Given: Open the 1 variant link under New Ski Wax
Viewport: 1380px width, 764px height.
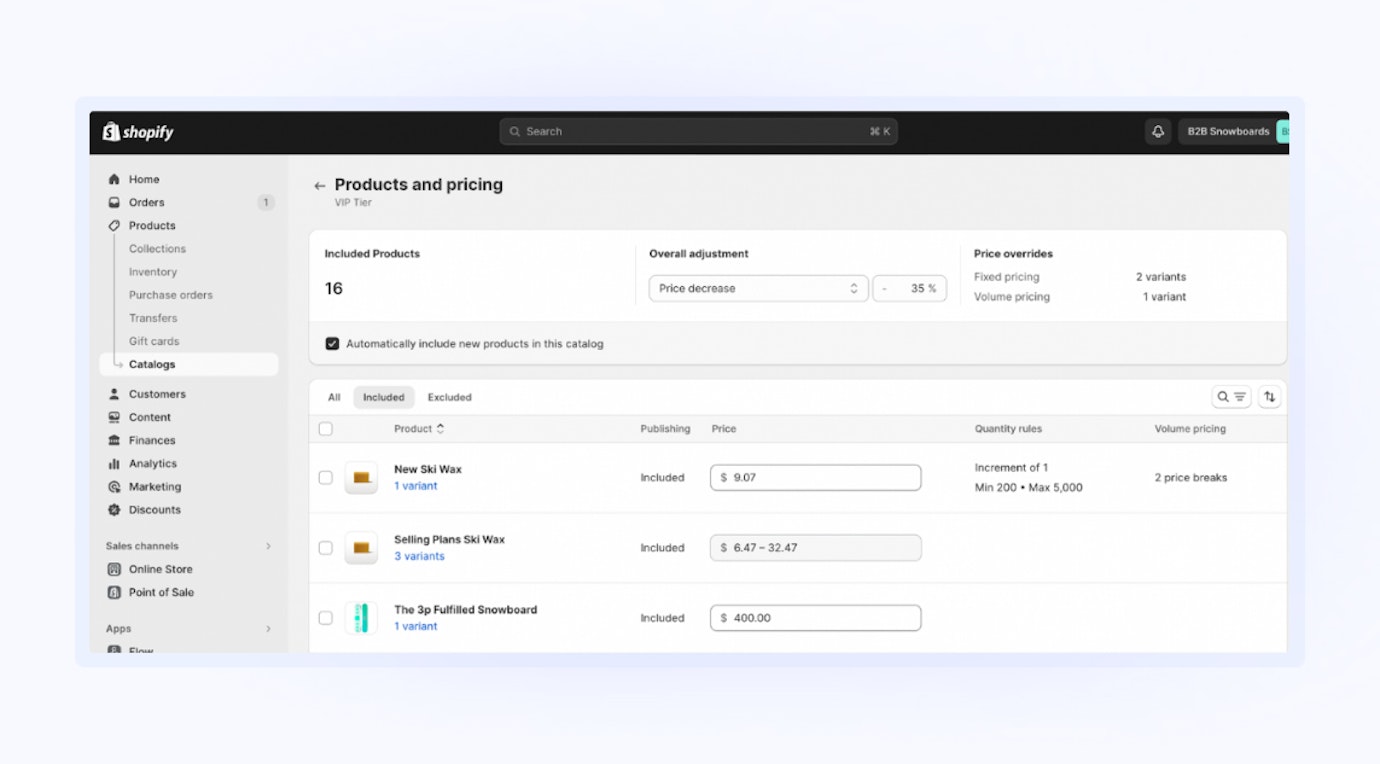Looking at the screenshot, I should point(415,486).
